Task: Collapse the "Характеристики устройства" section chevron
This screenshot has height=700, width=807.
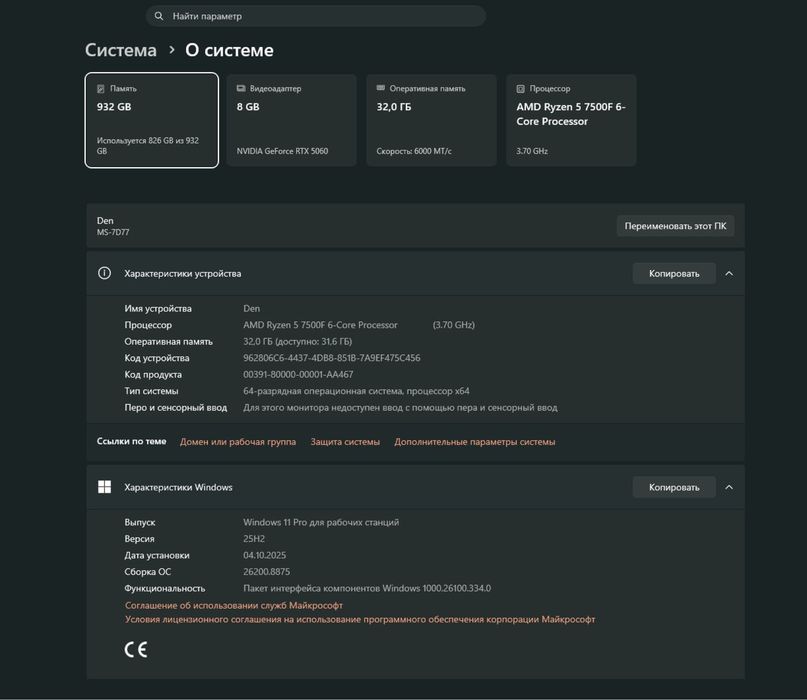Action: (x=729, y=273)
